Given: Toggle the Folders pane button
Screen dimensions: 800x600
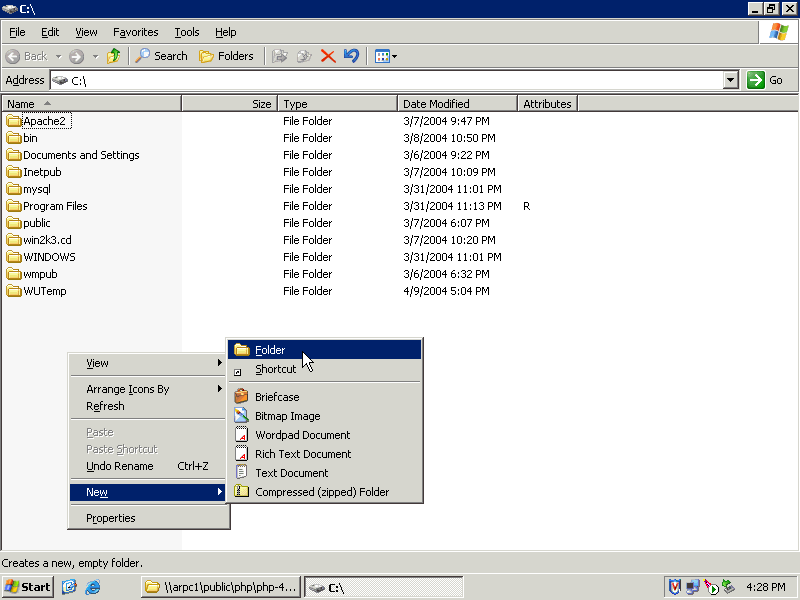Looking at the screenshot, I should pyautogui.click(x=226, y=56).
